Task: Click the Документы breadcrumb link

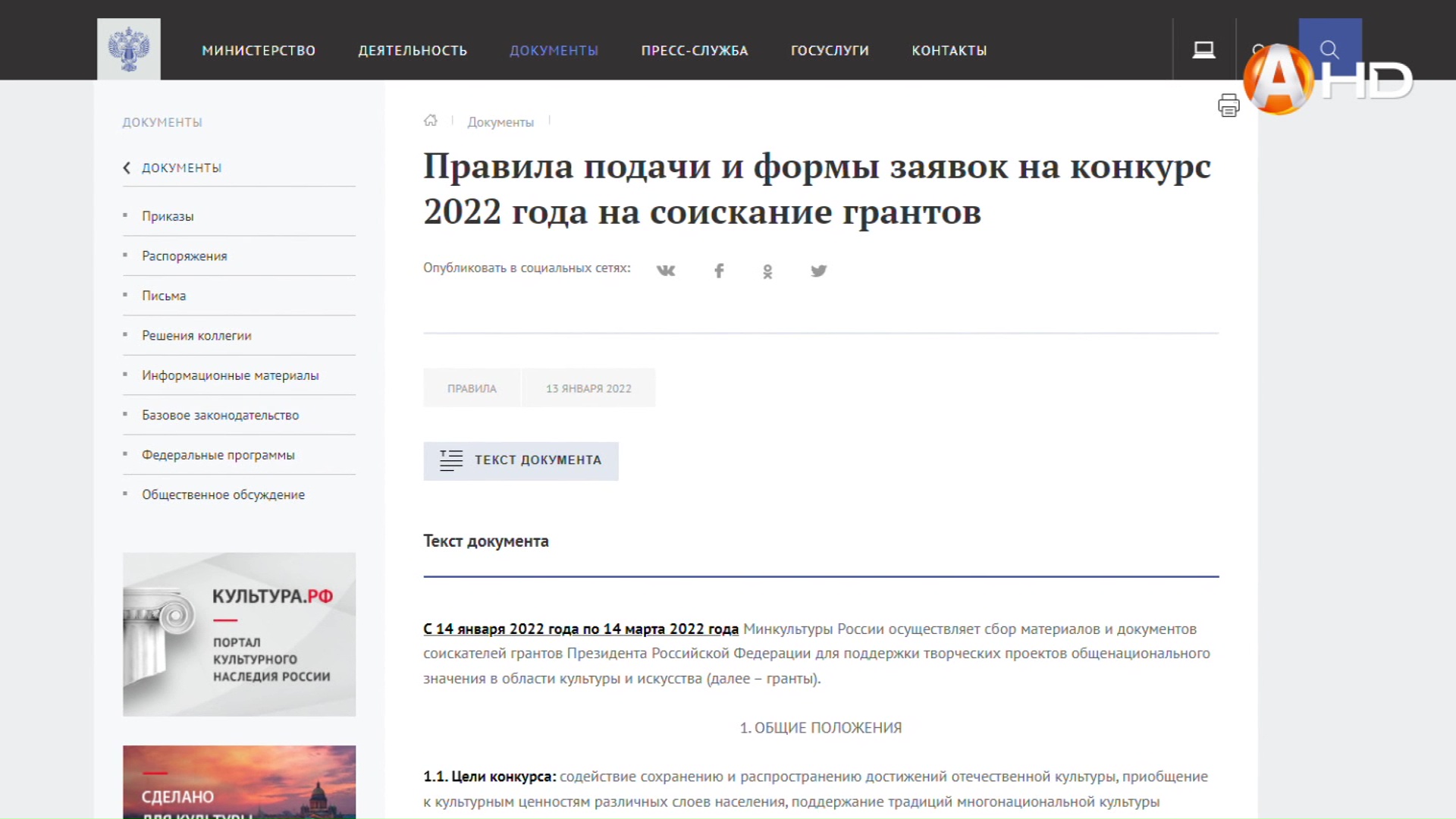Action: (x=500, y=122)
